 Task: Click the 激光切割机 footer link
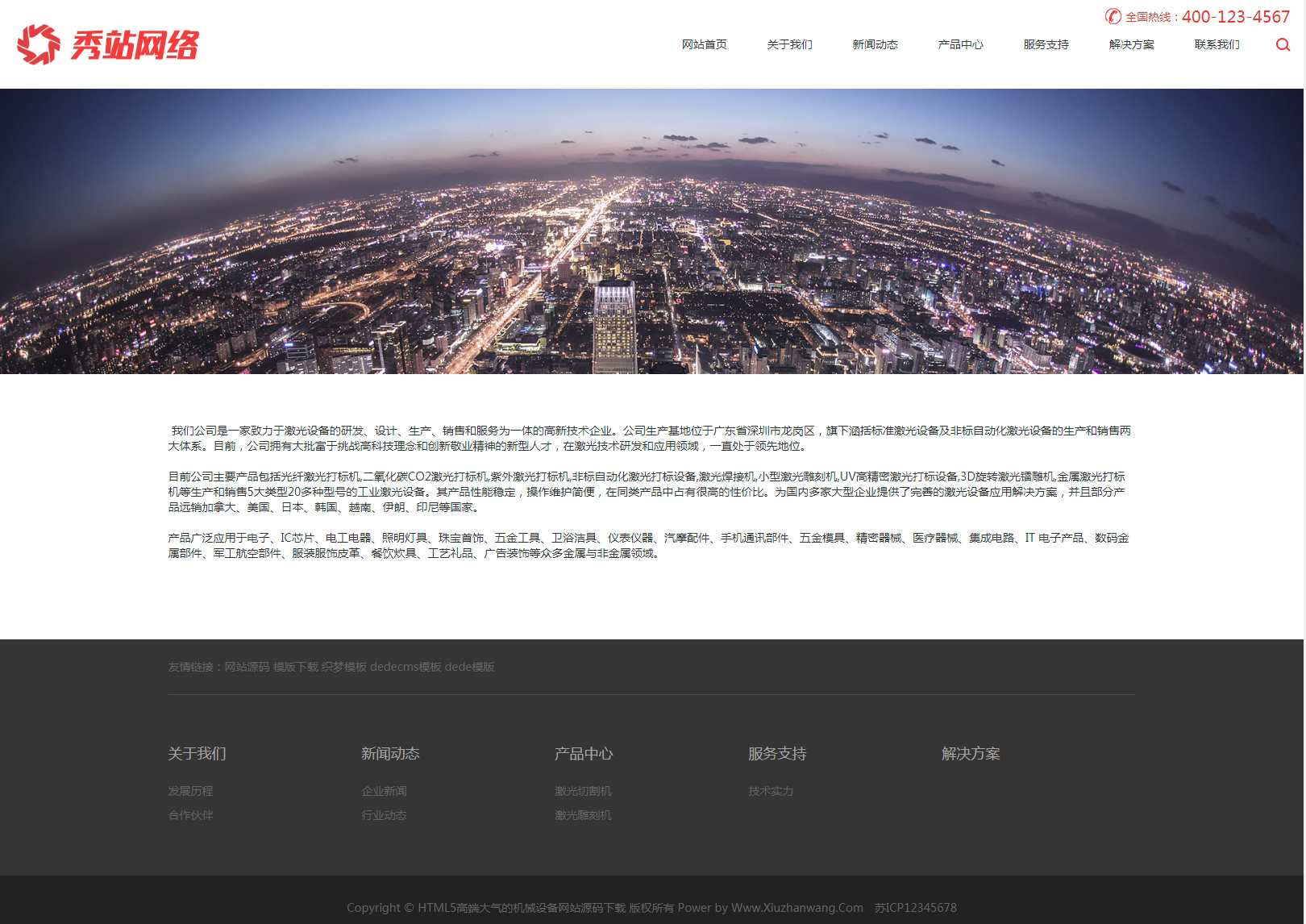click(583, 791)
